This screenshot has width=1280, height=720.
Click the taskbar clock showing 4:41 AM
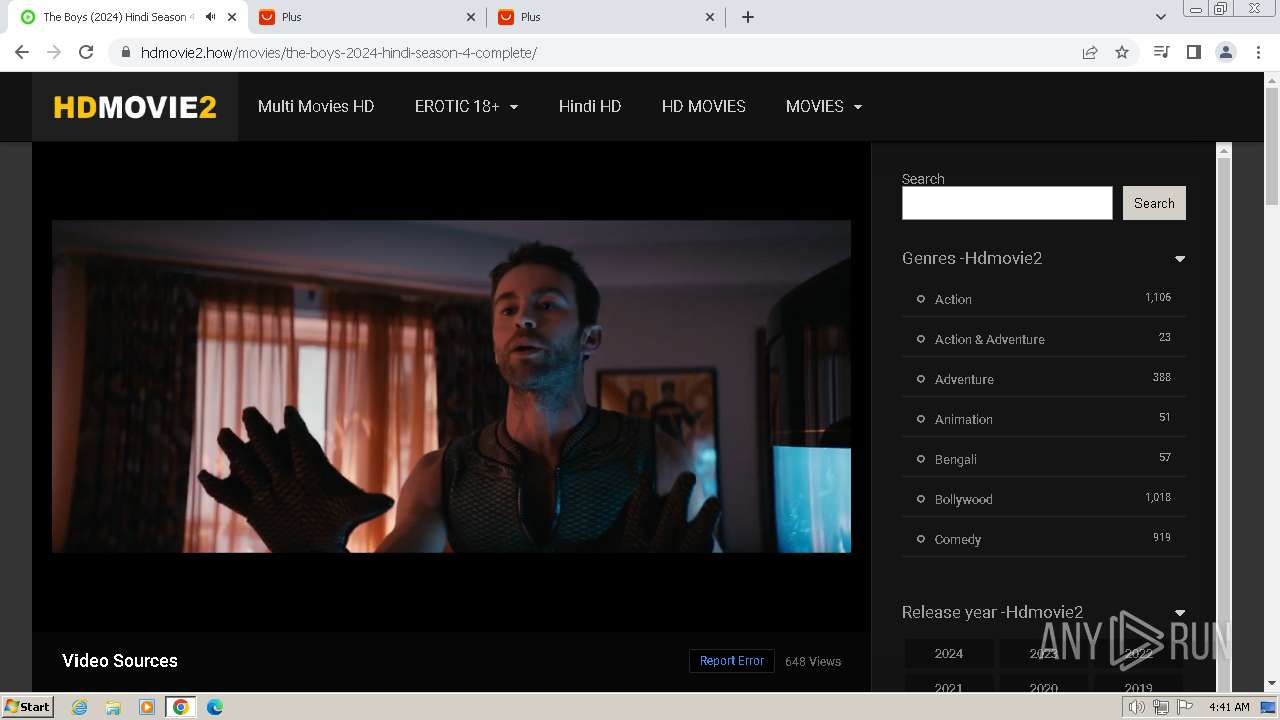coord(1229,707)
